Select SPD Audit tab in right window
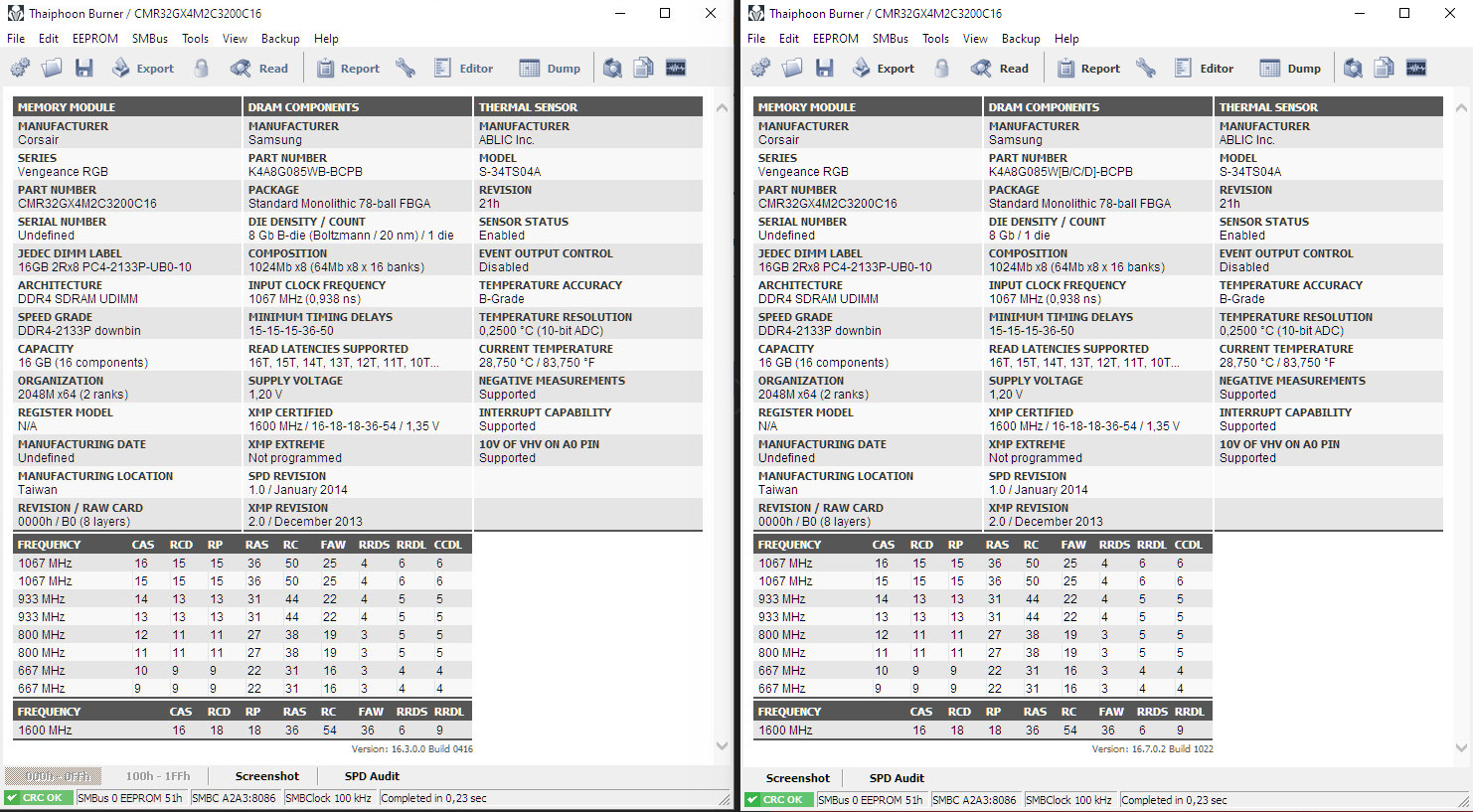1473x812 pixels. [x=897, y=778]
